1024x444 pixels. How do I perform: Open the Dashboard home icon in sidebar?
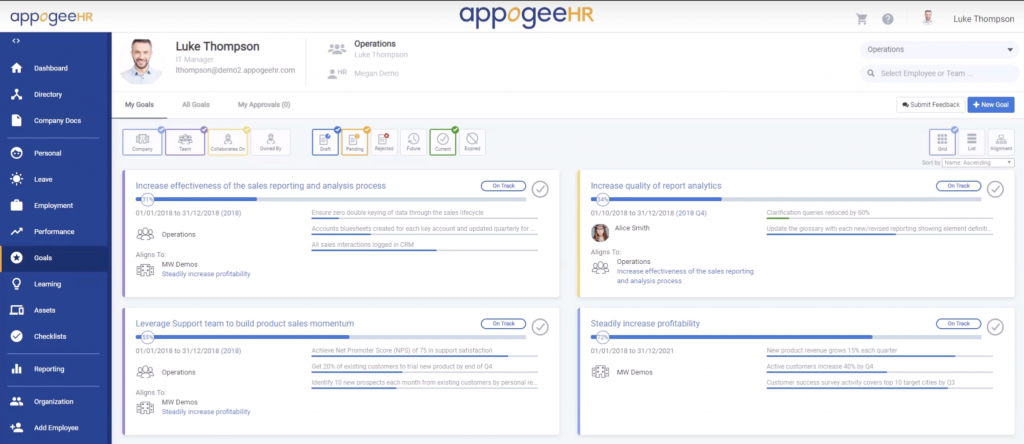point(16,68)
